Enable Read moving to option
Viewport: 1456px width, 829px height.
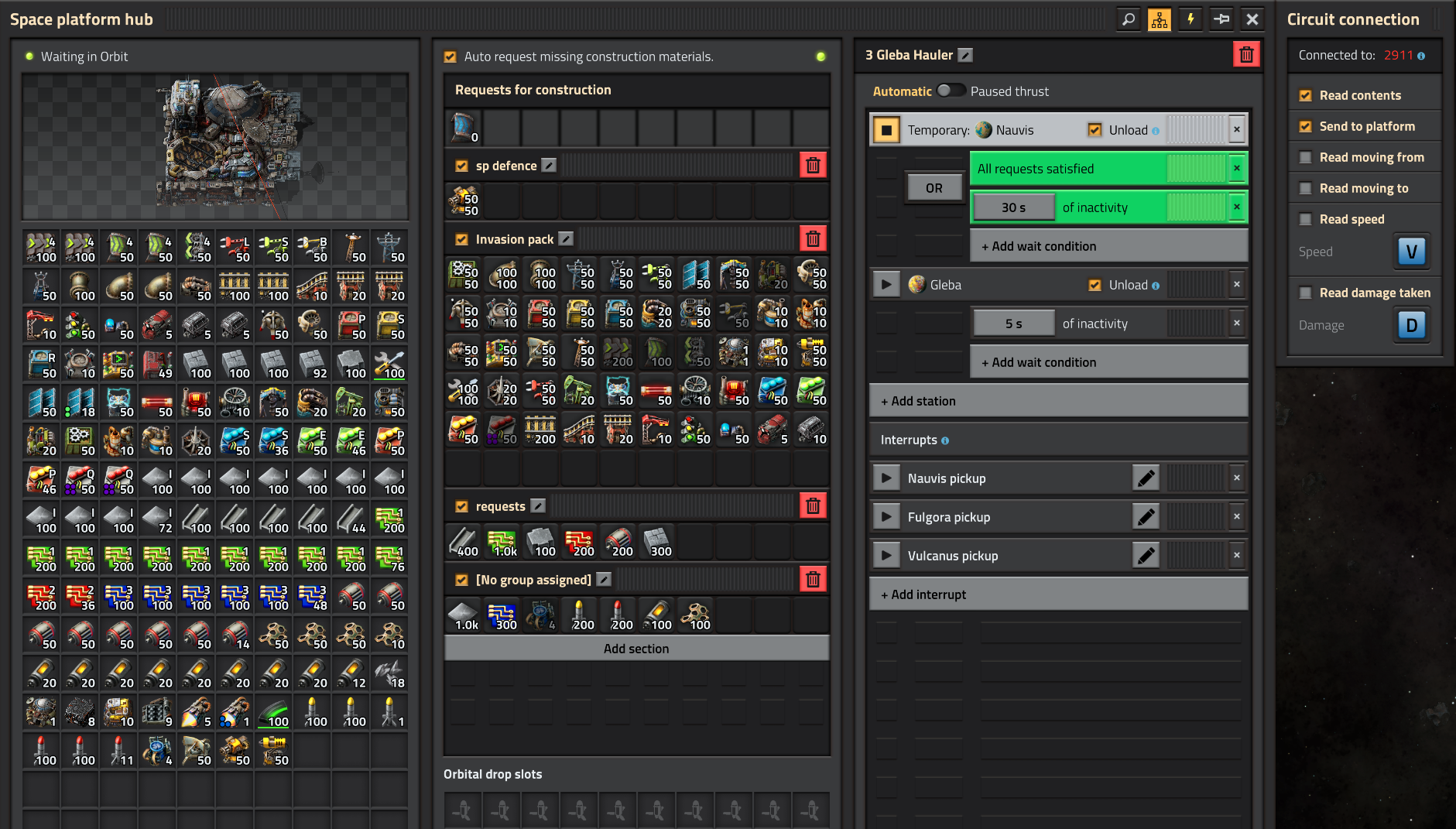click(1305, 188)
